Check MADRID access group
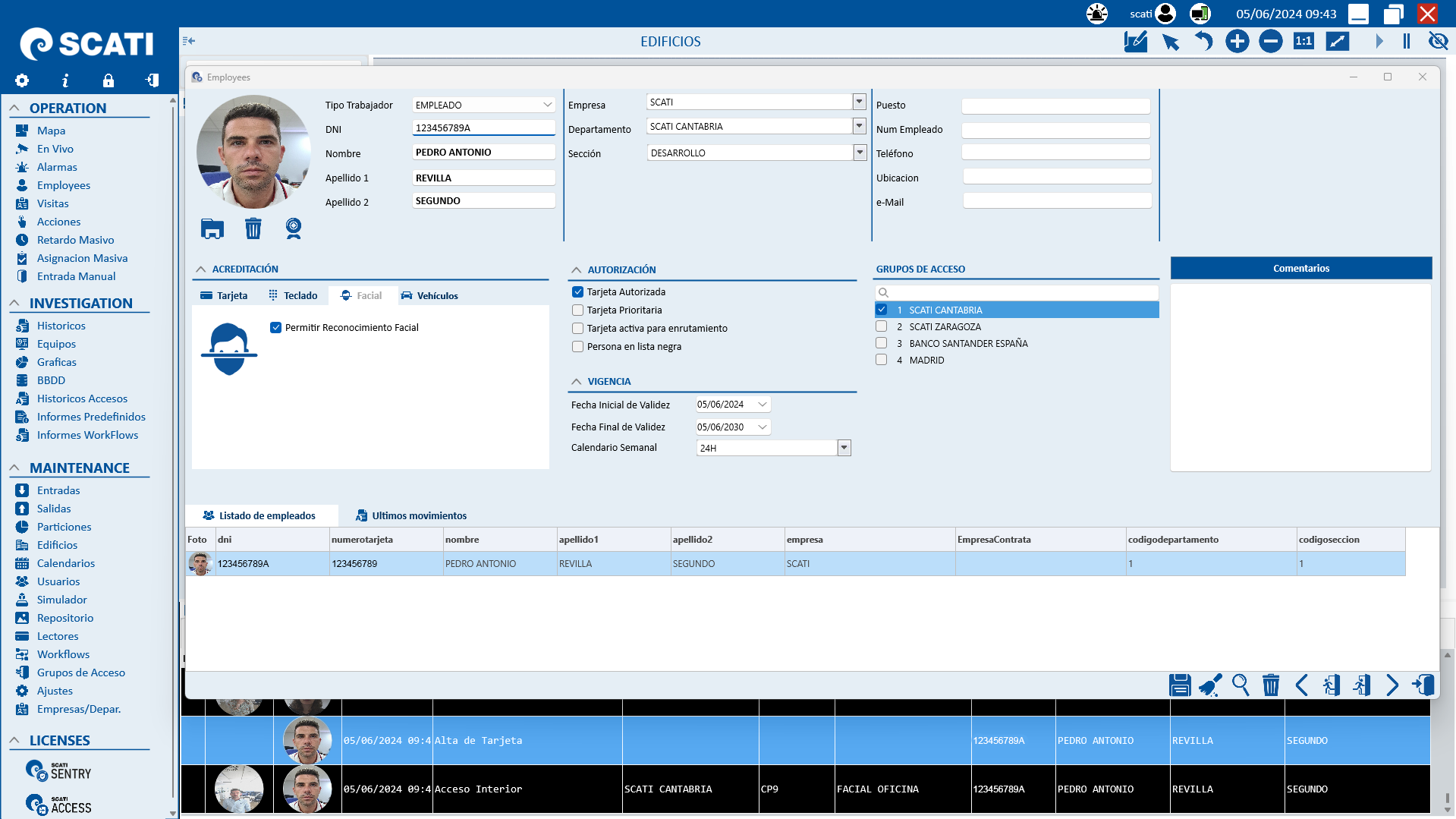Image resolution: width=1456 pixels, height=819 pixels. [882, 360]
